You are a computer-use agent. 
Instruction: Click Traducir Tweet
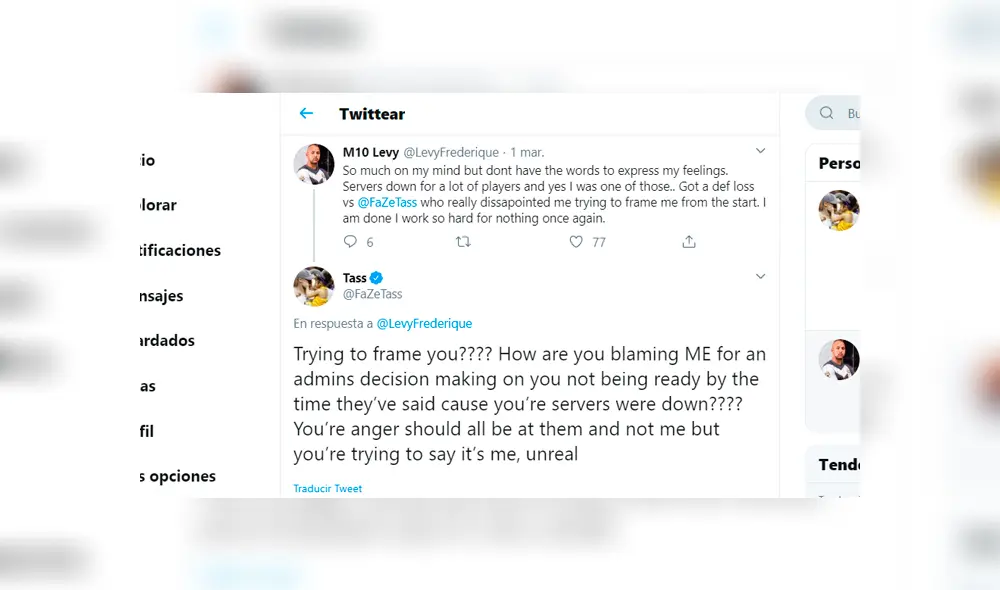click(327, 489)
